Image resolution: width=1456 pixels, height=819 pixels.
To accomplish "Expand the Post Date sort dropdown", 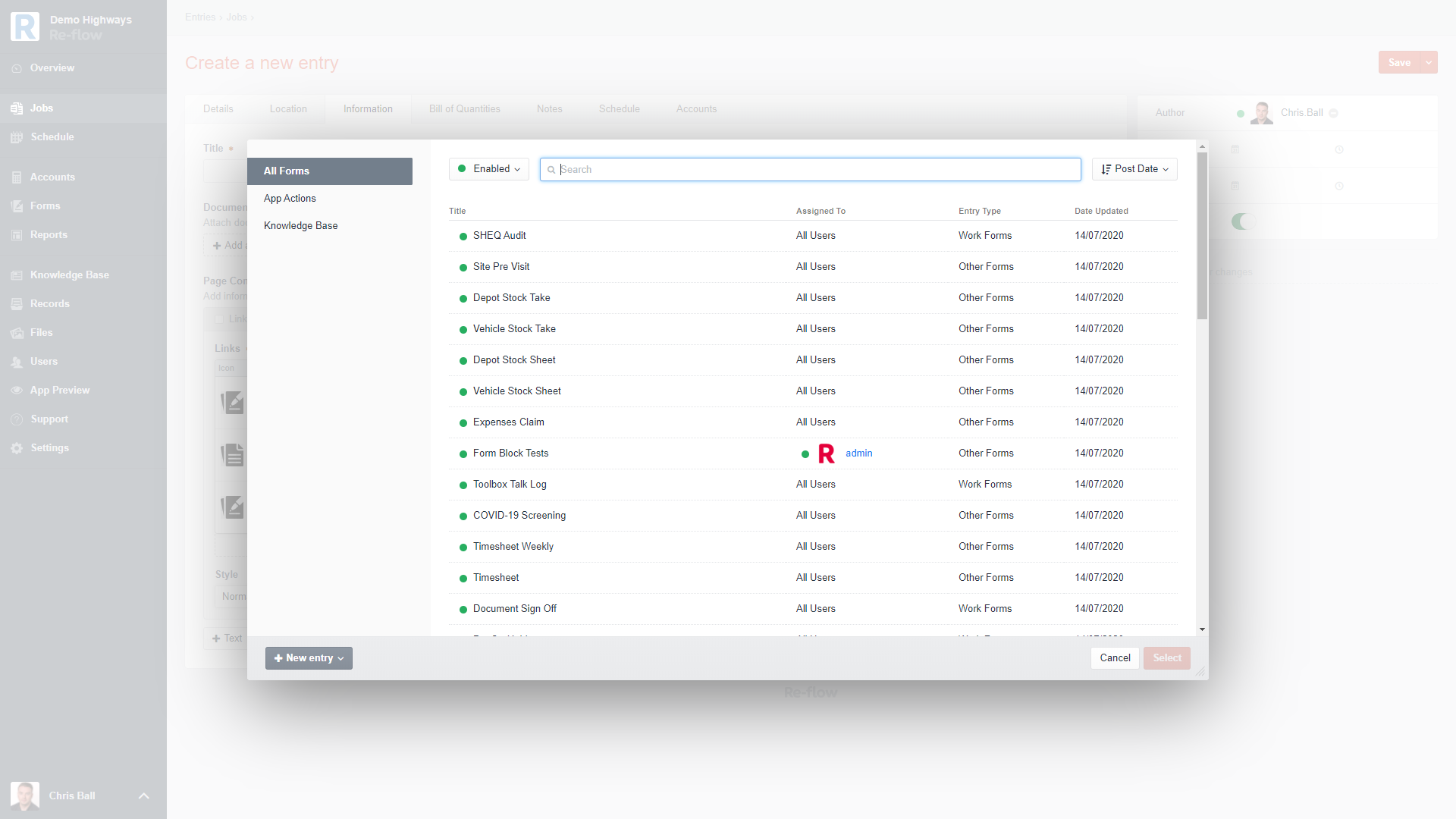I will pyautogui.click(x=1134, y=169).
